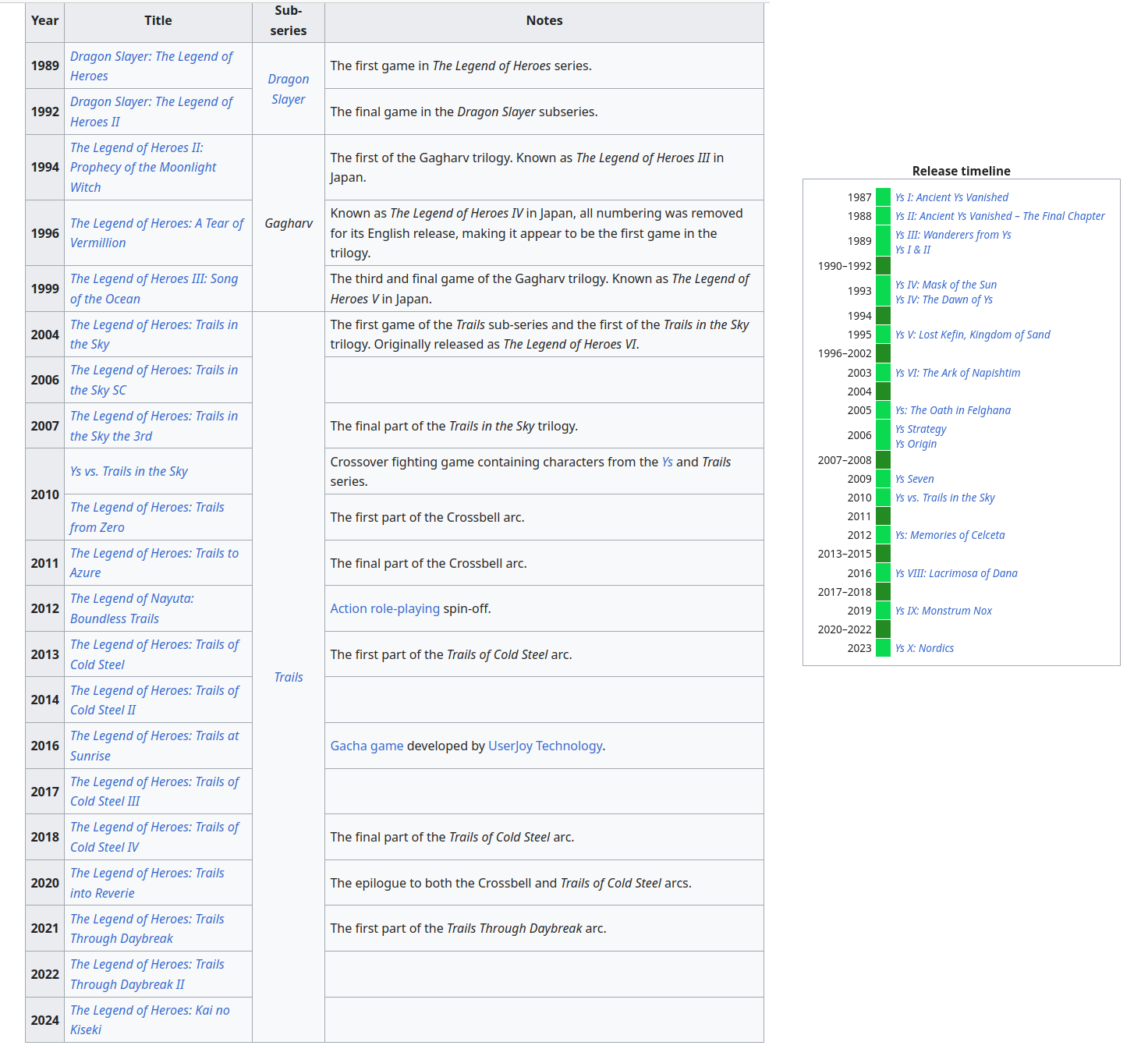Click the Title column header
The width and height of the screenshot is (1148, 1049).
[158, 21]
